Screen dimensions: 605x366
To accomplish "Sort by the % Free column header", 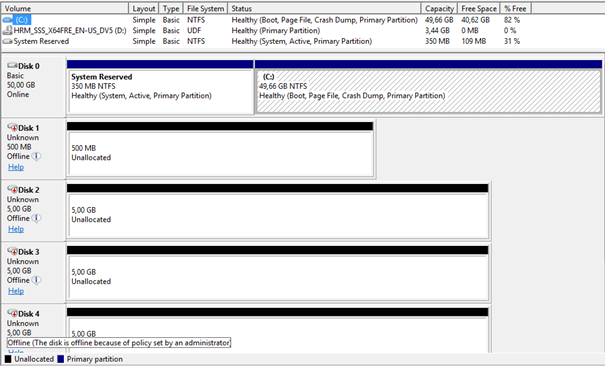I will point(515,8).
